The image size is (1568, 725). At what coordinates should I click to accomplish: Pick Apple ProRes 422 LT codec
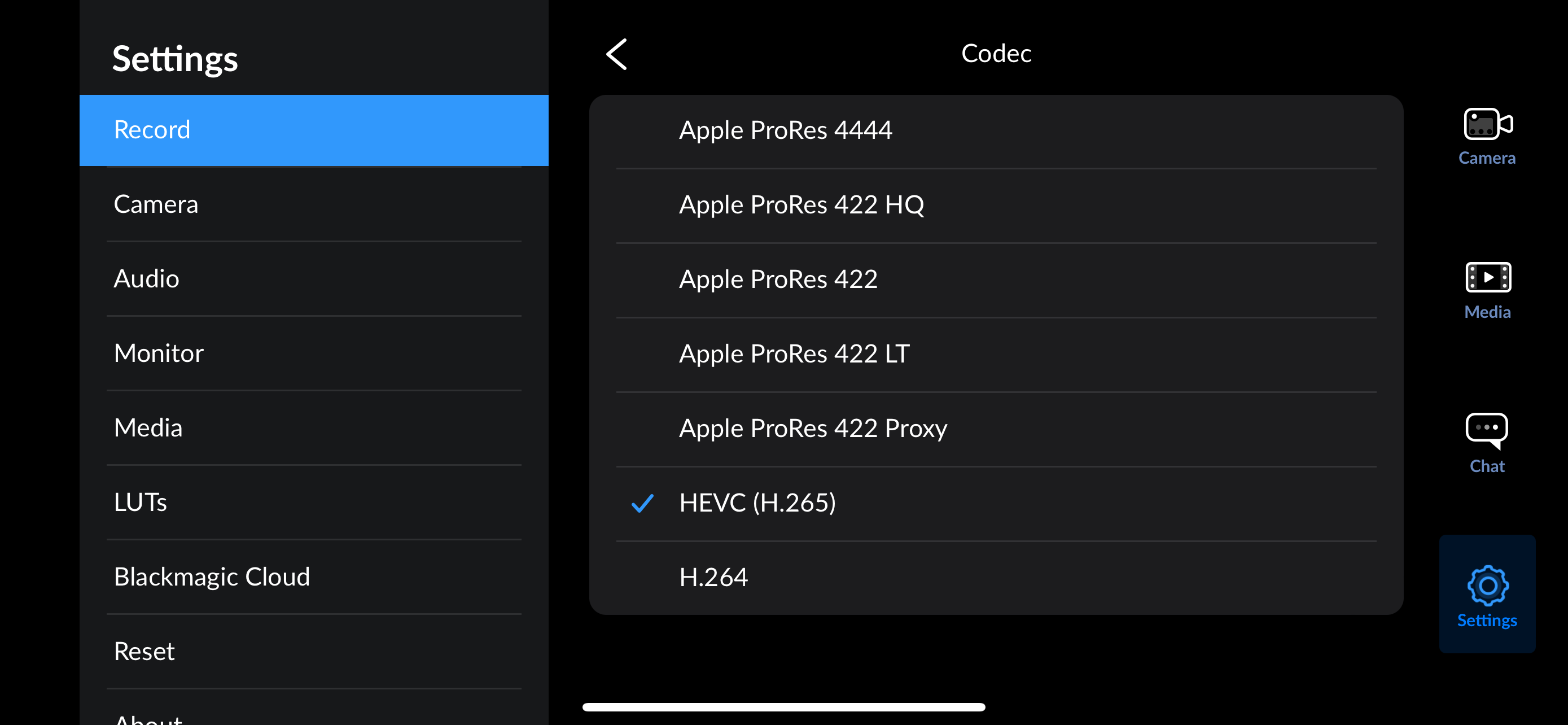(794, 353)
